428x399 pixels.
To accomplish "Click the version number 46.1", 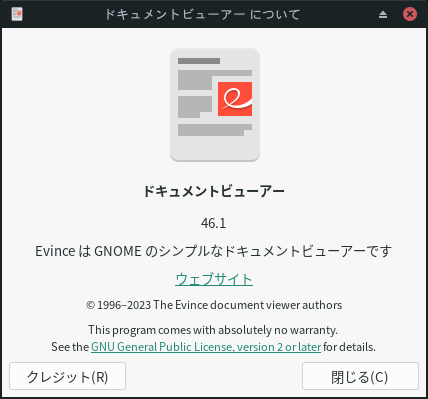I will (x=214, y=223).
